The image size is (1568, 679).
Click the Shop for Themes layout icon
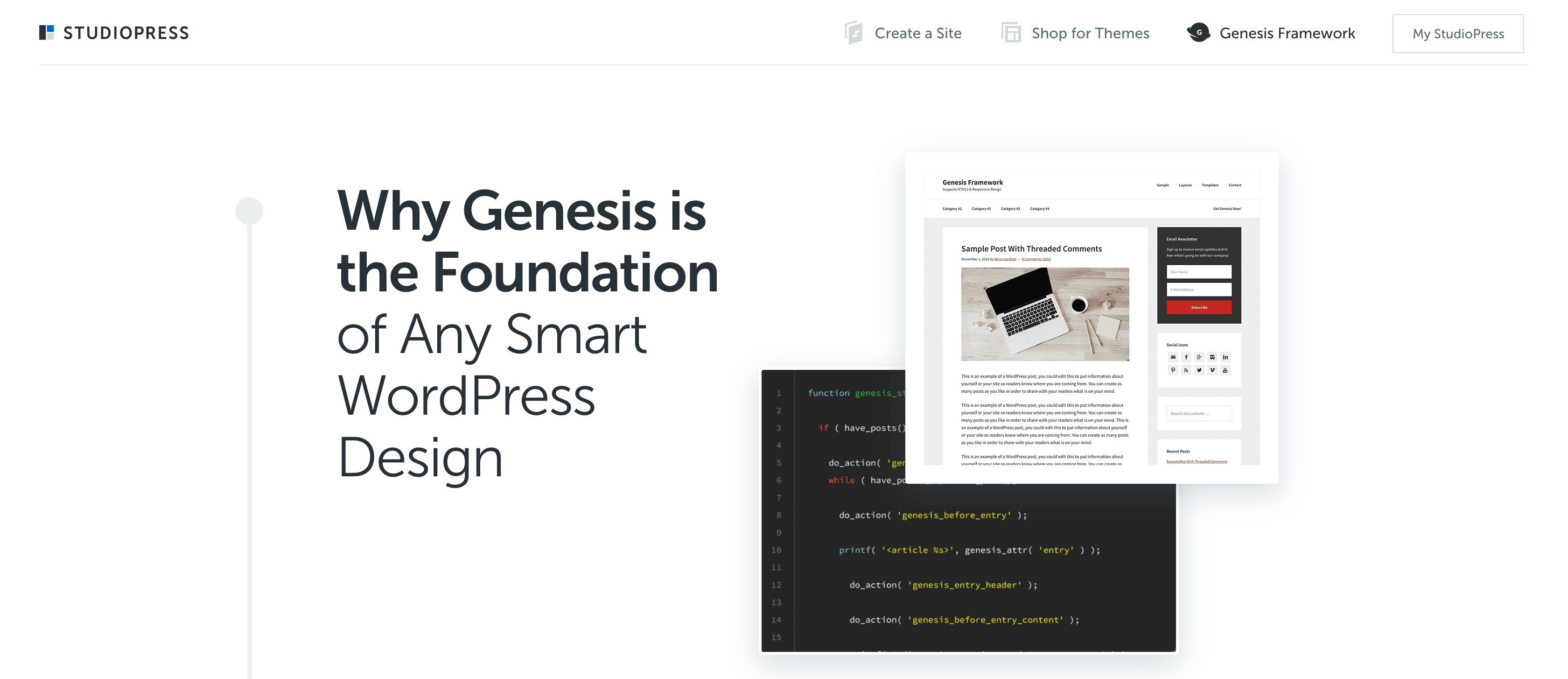pos(1011,32)
